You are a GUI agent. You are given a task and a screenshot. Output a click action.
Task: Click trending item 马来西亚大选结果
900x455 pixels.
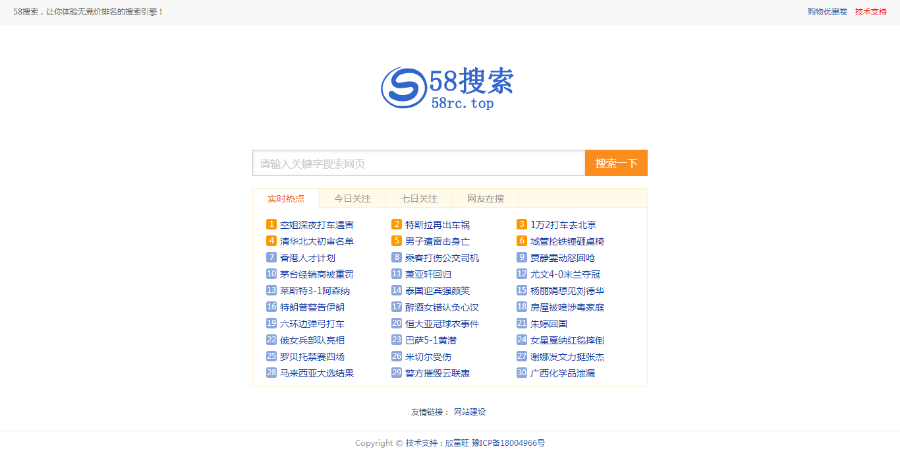[317, 373]
